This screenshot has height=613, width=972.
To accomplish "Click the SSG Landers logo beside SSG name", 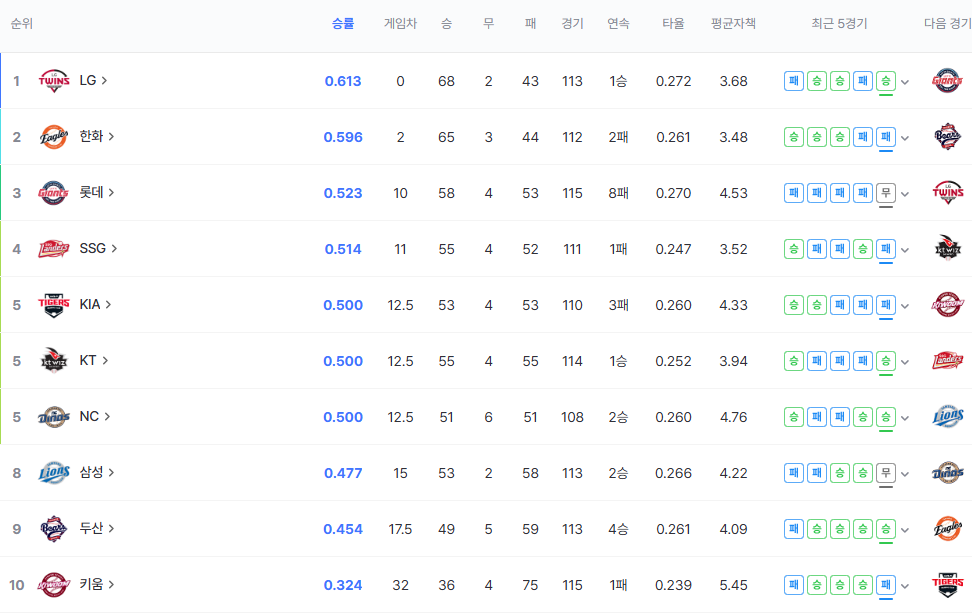I will click(53, 249).
